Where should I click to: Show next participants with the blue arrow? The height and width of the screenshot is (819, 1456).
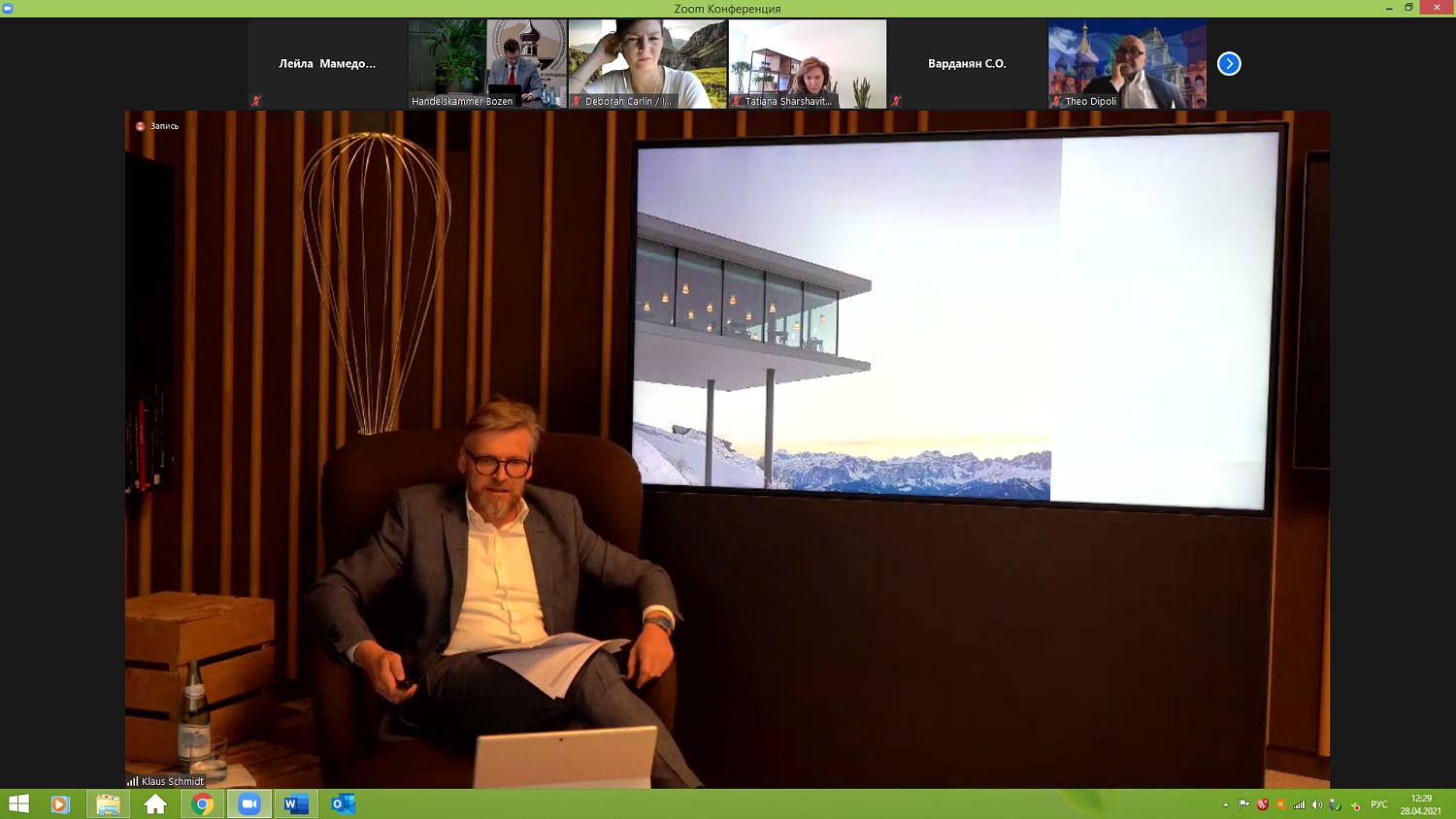tap(1229, 64)
